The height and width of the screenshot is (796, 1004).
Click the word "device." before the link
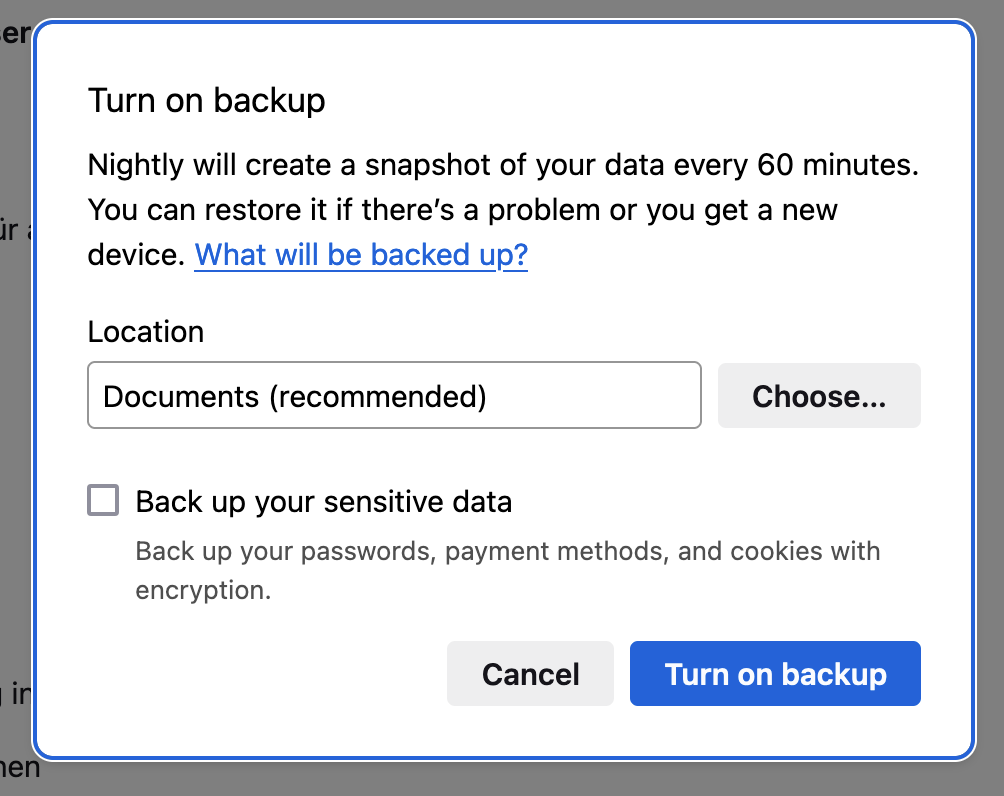click(x=137, y=255)
